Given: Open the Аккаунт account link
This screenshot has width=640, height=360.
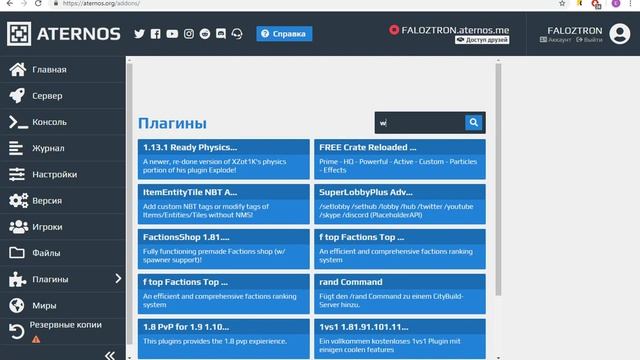Looking at the screenshot, I should click(x=556, y=40).
